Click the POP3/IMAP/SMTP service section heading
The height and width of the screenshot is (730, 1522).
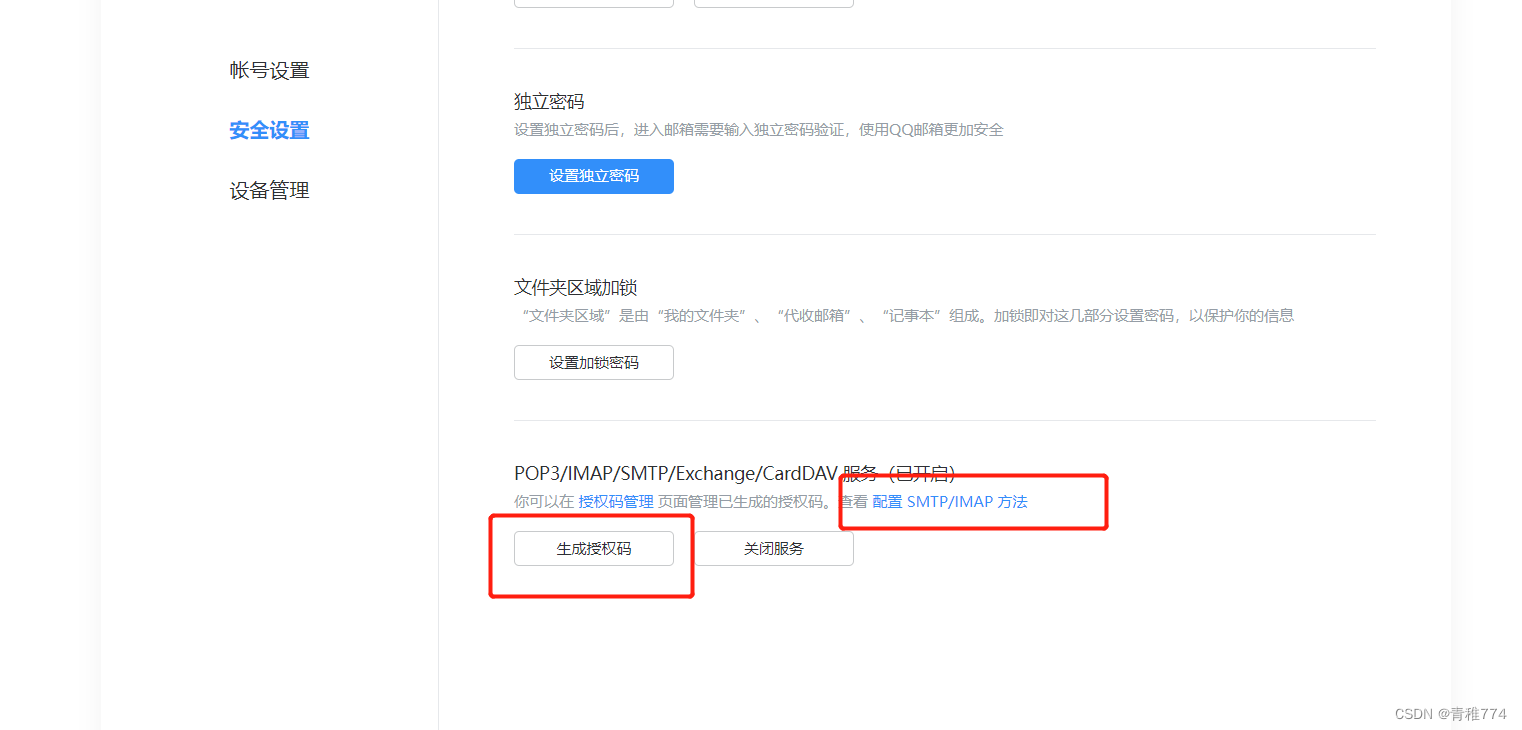pos(734,473)
